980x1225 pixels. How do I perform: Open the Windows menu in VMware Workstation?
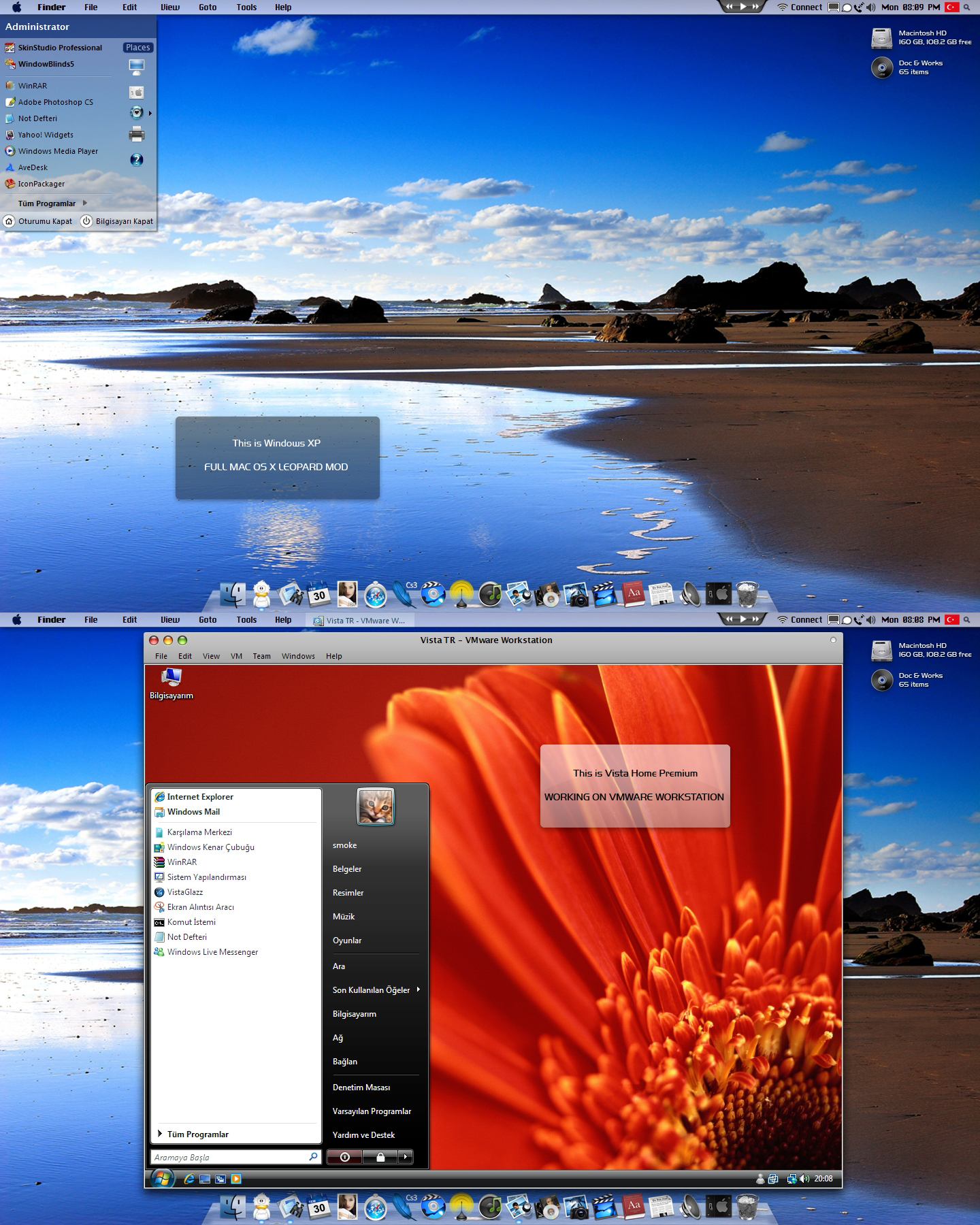(x=298, y=656)
